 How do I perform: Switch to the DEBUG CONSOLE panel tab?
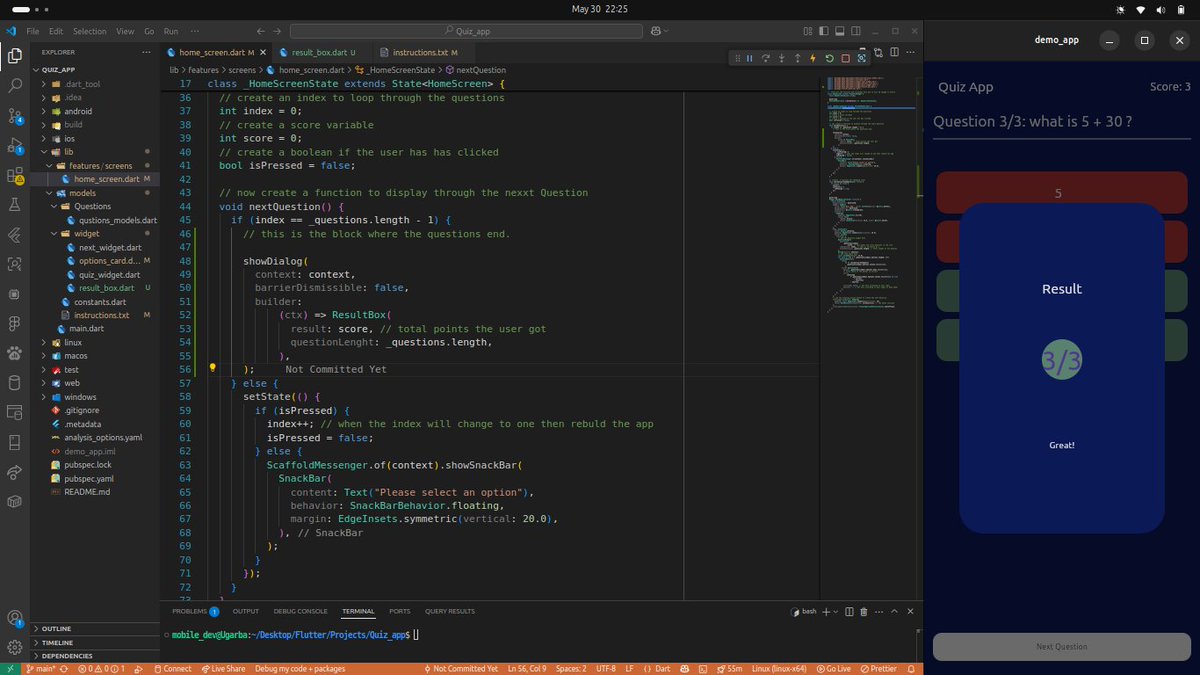pos(300,611)
